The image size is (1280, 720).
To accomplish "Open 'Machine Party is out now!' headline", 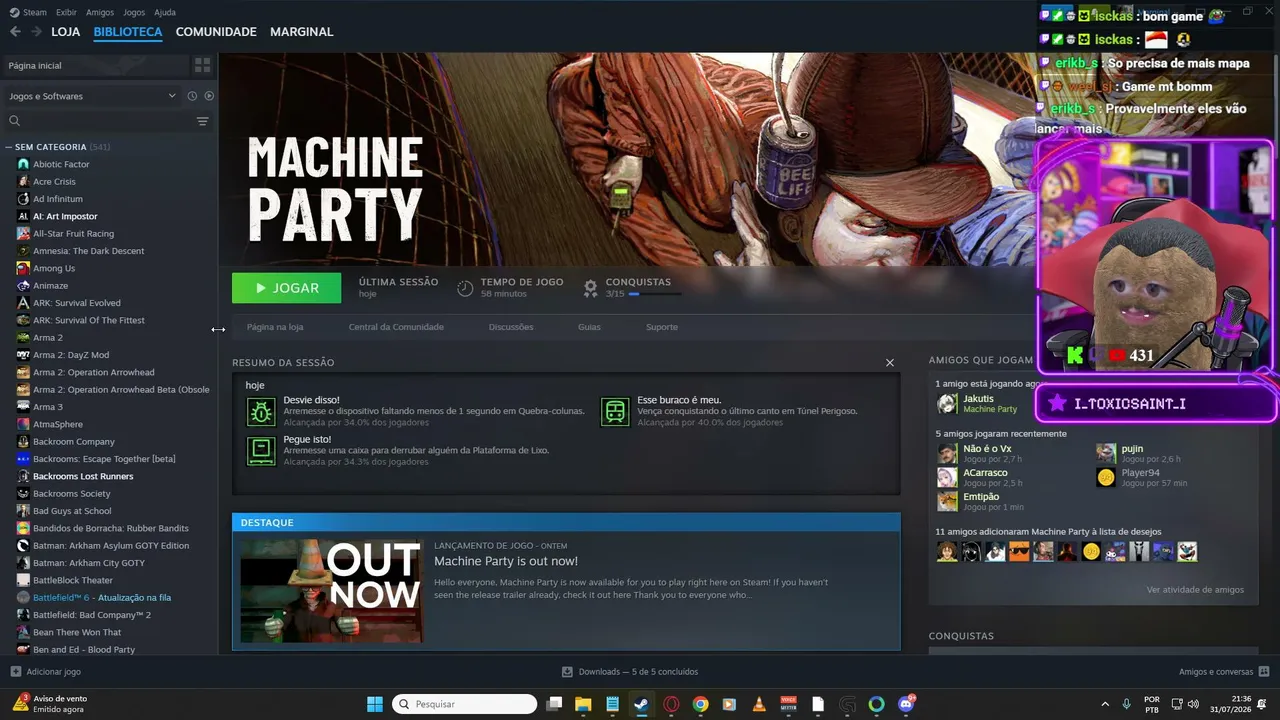I will [506, 561].
